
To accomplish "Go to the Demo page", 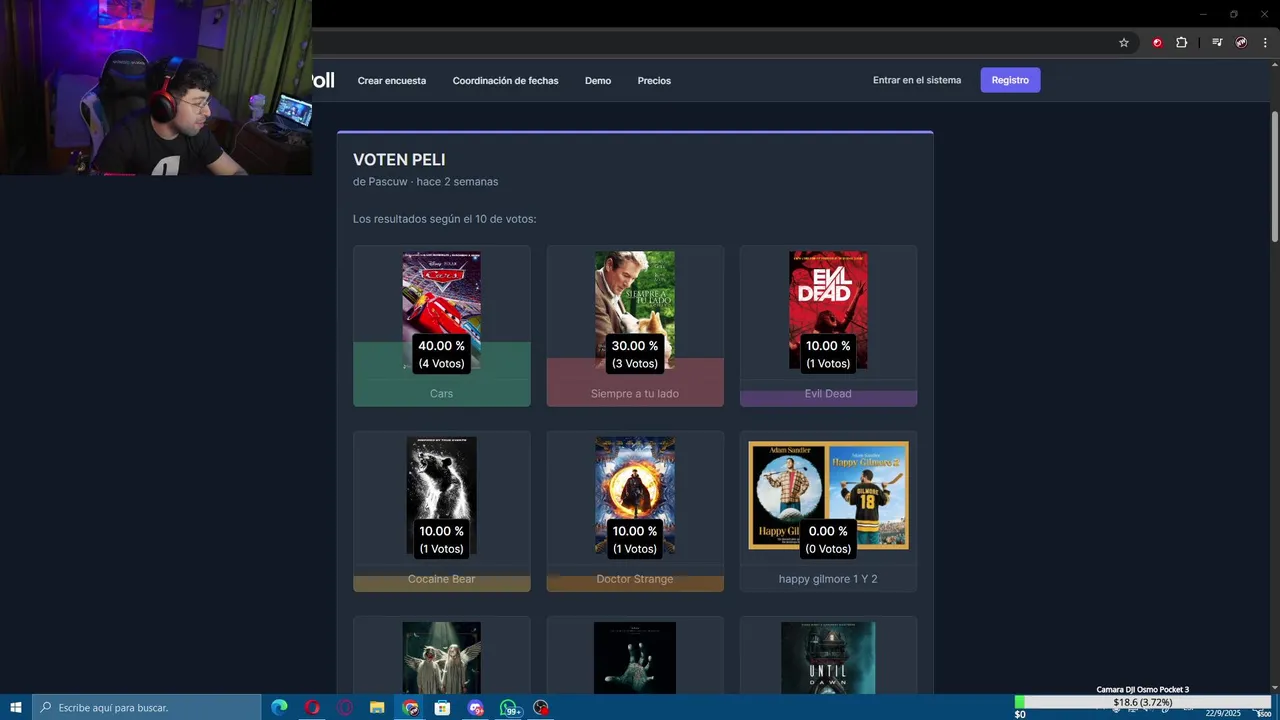I will (598, 80).
